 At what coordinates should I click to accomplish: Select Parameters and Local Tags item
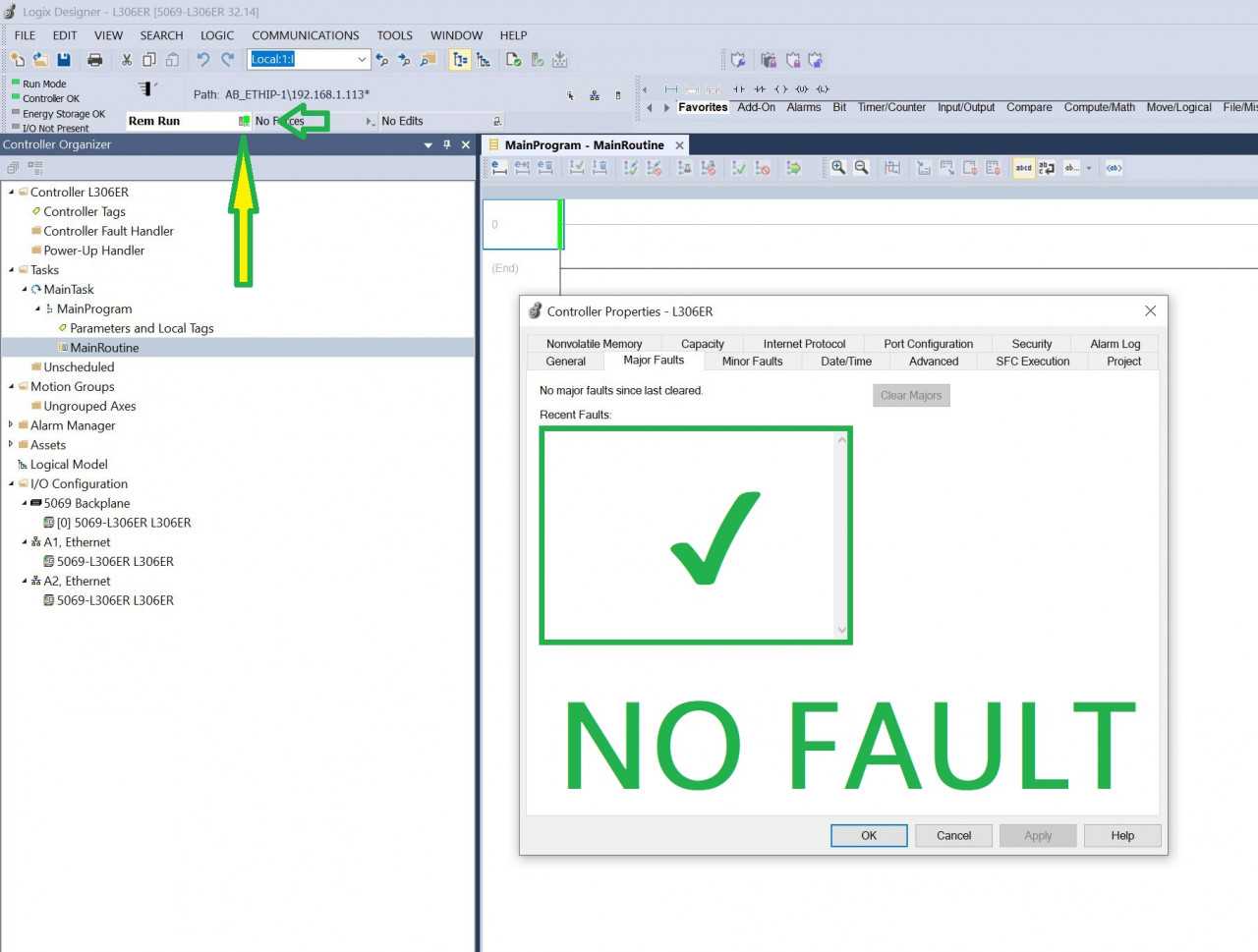[142, 328]
